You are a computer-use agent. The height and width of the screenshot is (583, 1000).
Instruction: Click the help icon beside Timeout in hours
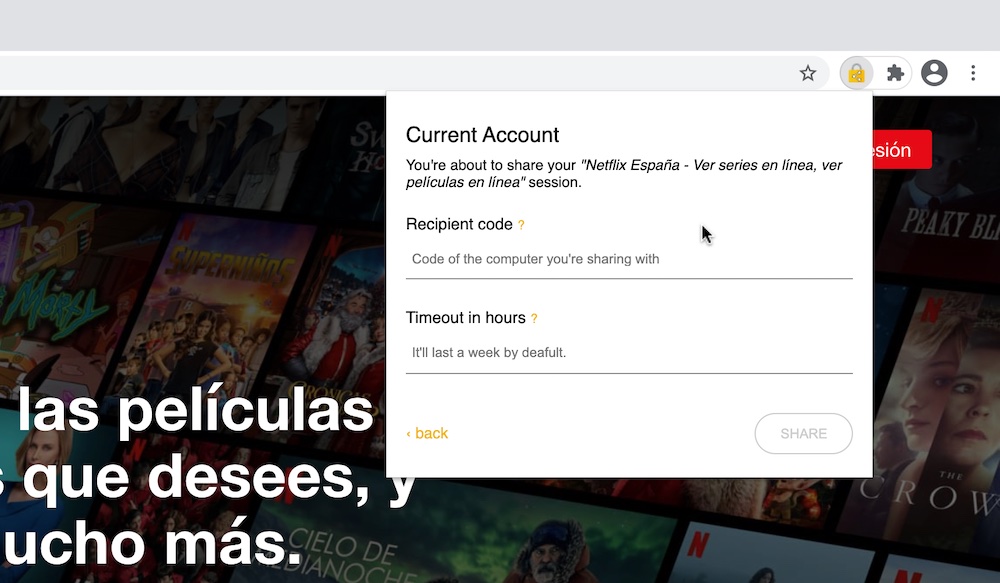(x=534, y=319)
